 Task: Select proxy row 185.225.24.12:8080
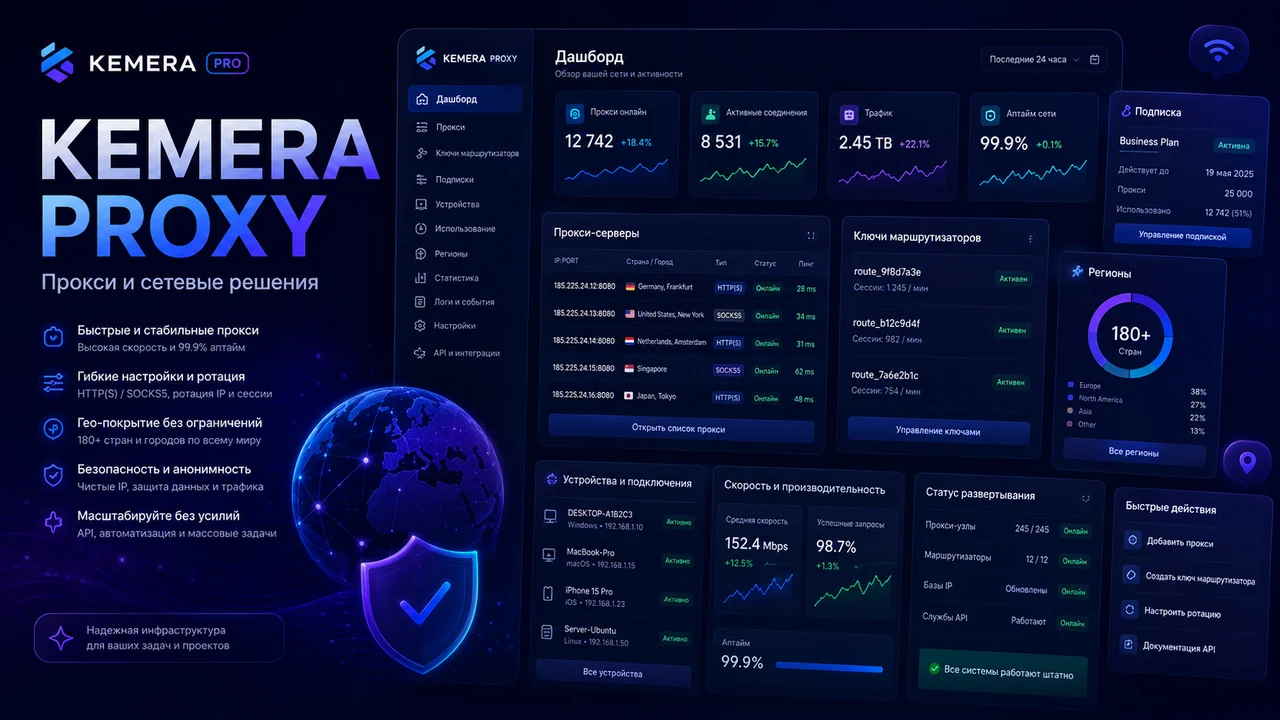click(686, 288)
